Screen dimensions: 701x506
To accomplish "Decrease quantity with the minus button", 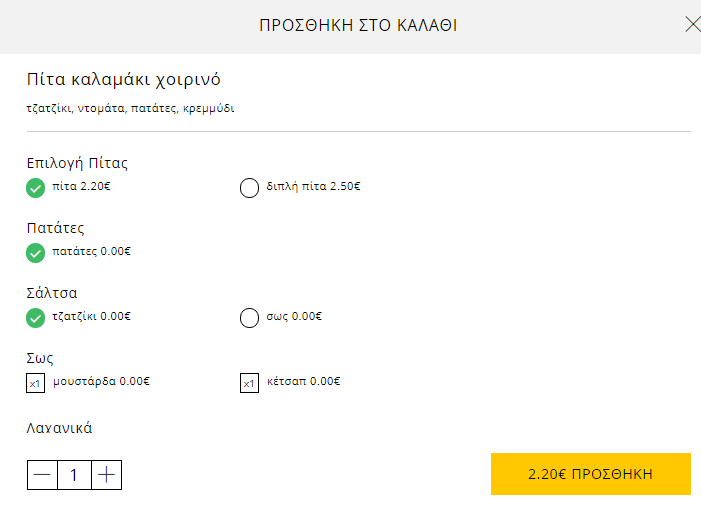I will 42,475.
